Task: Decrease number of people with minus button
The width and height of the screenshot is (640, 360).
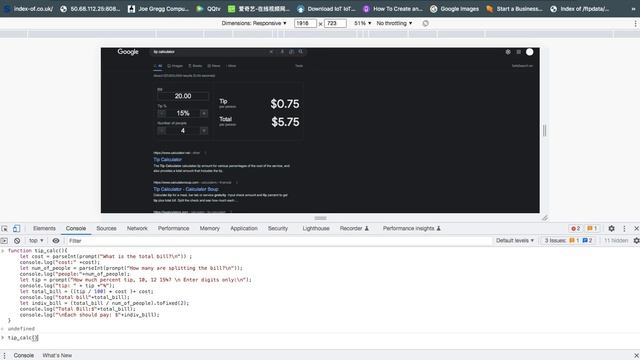Action: (x=162, y=131)
